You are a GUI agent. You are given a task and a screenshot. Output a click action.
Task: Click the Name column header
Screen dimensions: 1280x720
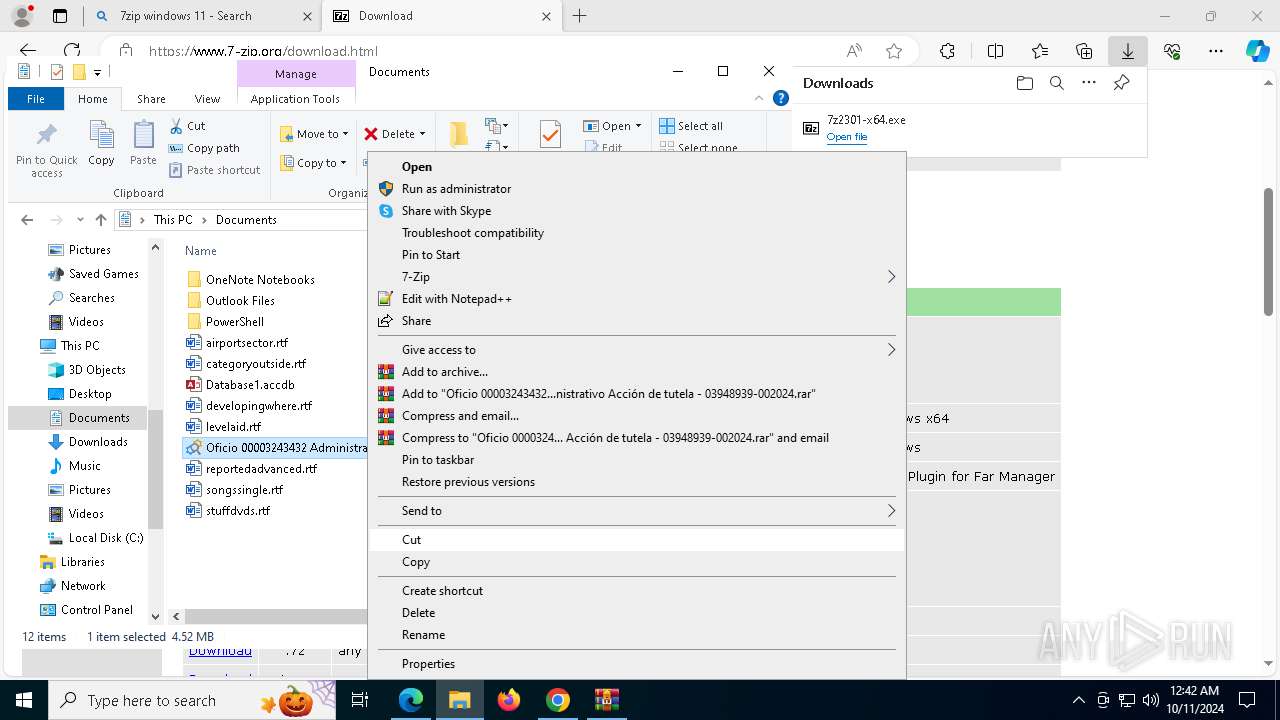click(x=201, y=251)
